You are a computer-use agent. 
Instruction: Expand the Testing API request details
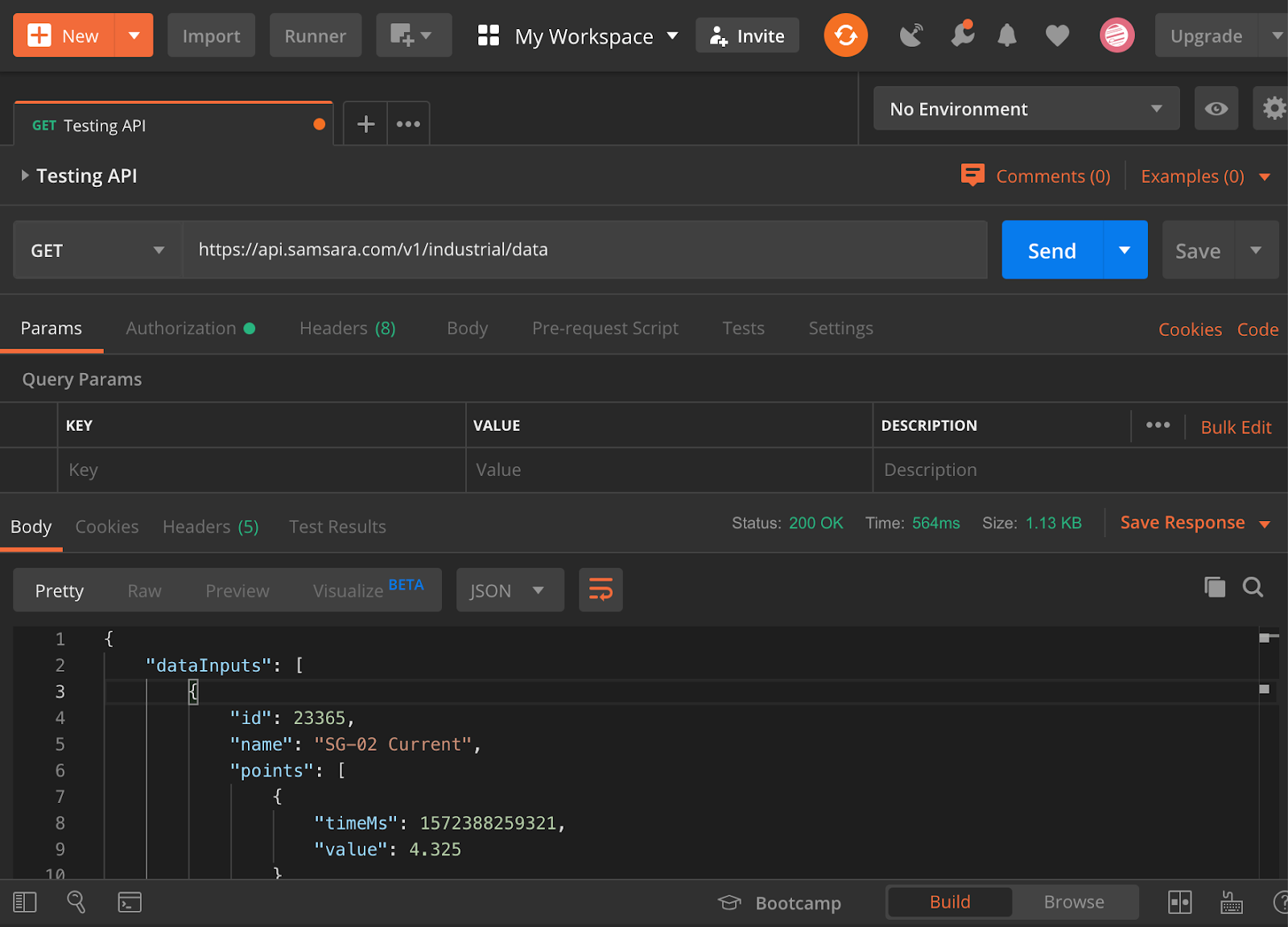(25, 176)
